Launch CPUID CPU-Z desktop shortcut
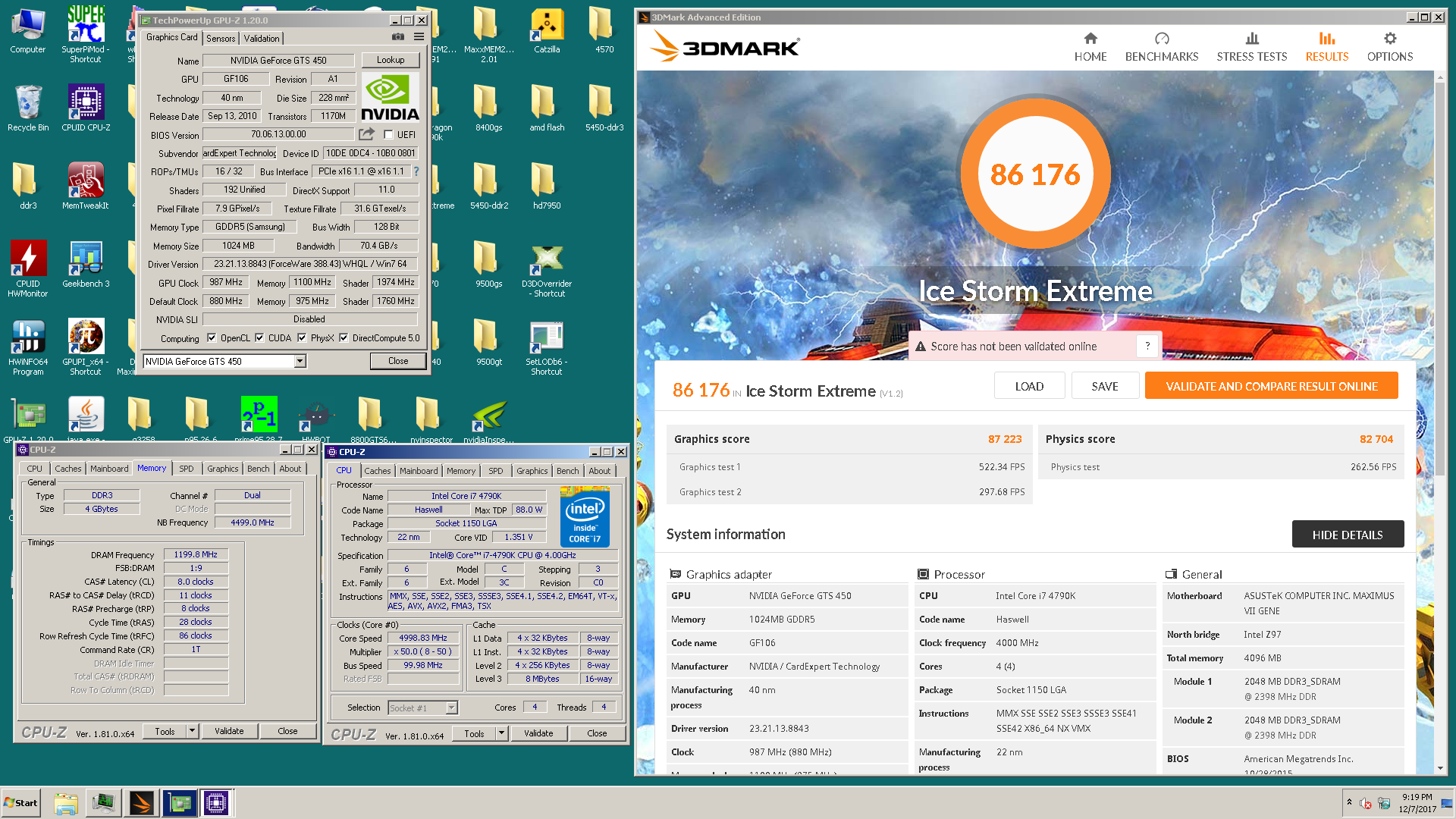Screen dimensions: 1456x819 [x=86, y=108]
